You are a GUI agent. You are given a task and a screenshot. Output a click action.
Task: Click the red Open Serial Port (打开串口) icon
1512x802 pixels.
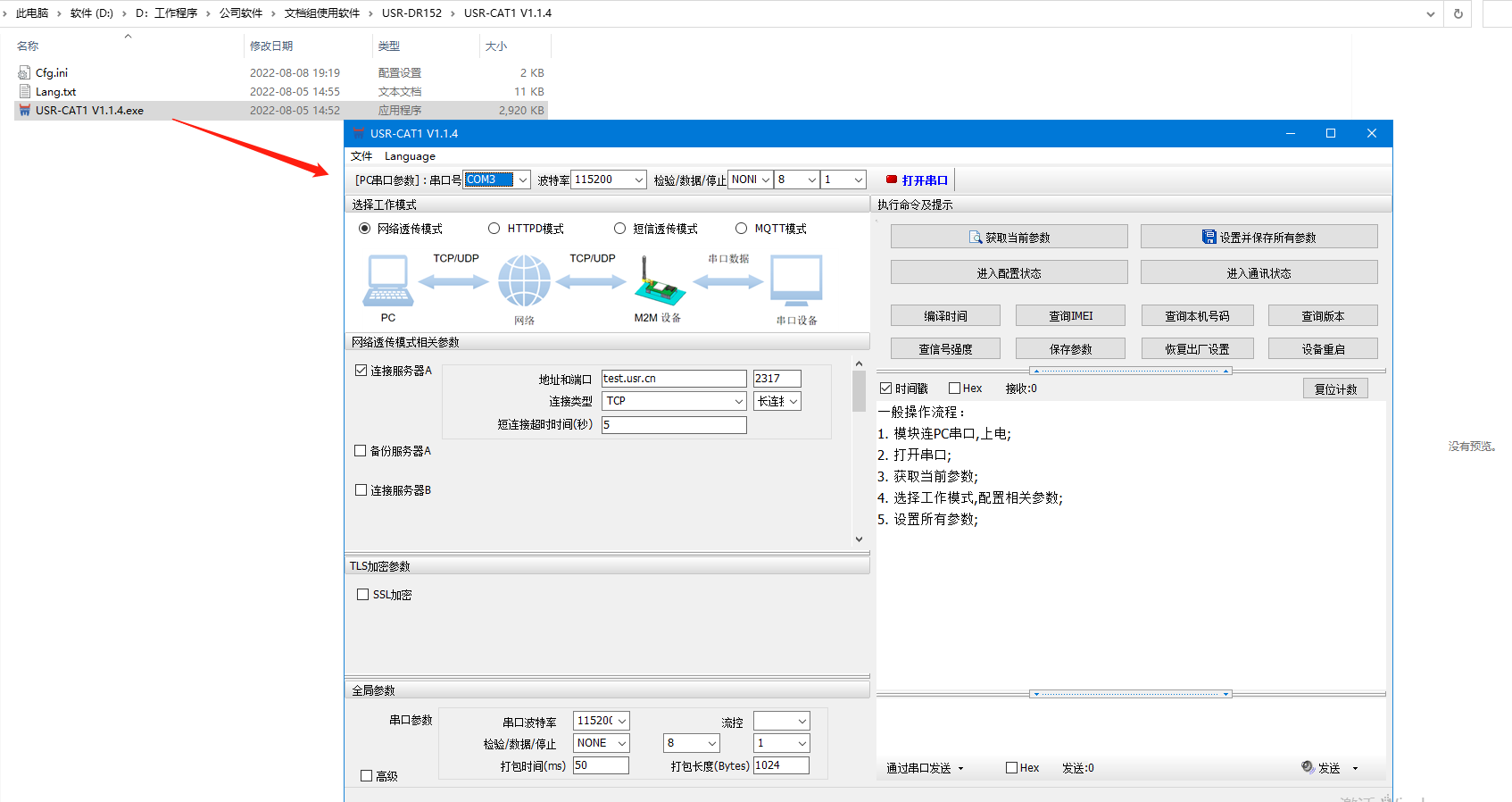click(x=891, y=180)
